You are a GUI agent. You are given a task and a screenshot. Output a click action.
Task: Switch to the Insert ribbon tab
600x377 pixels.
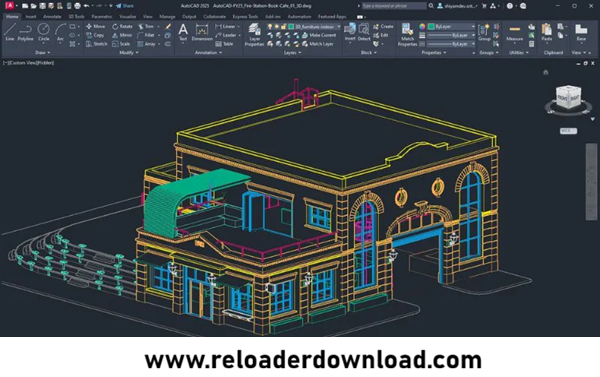tap(31, 16)
